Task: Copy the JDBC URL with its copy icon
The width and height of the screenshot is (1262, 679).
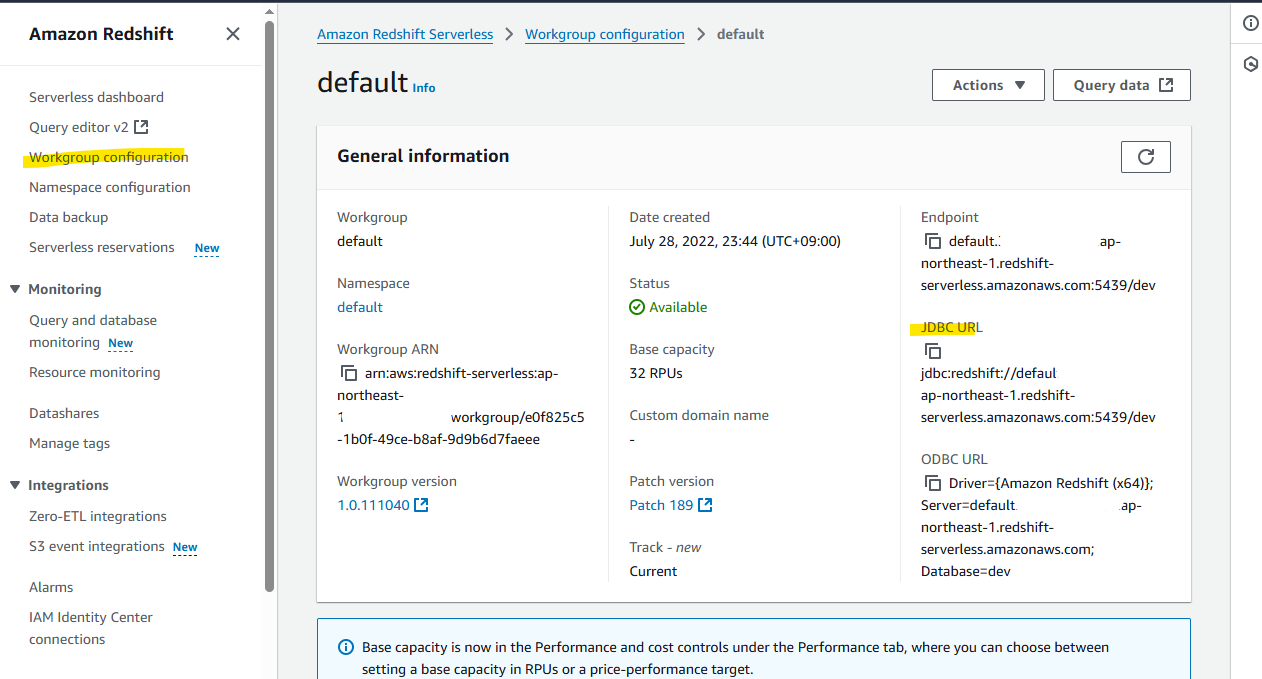Action: [932, 351]
